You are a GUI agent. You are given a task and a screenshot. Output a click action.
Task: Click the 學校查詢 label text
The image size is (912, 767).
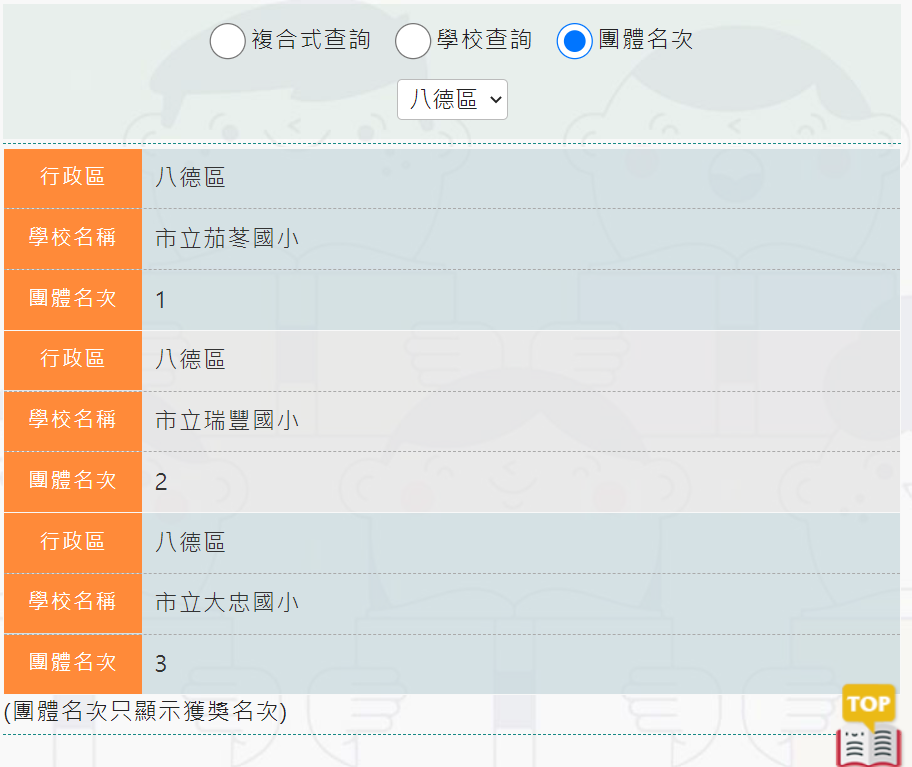tap(484, 40)
